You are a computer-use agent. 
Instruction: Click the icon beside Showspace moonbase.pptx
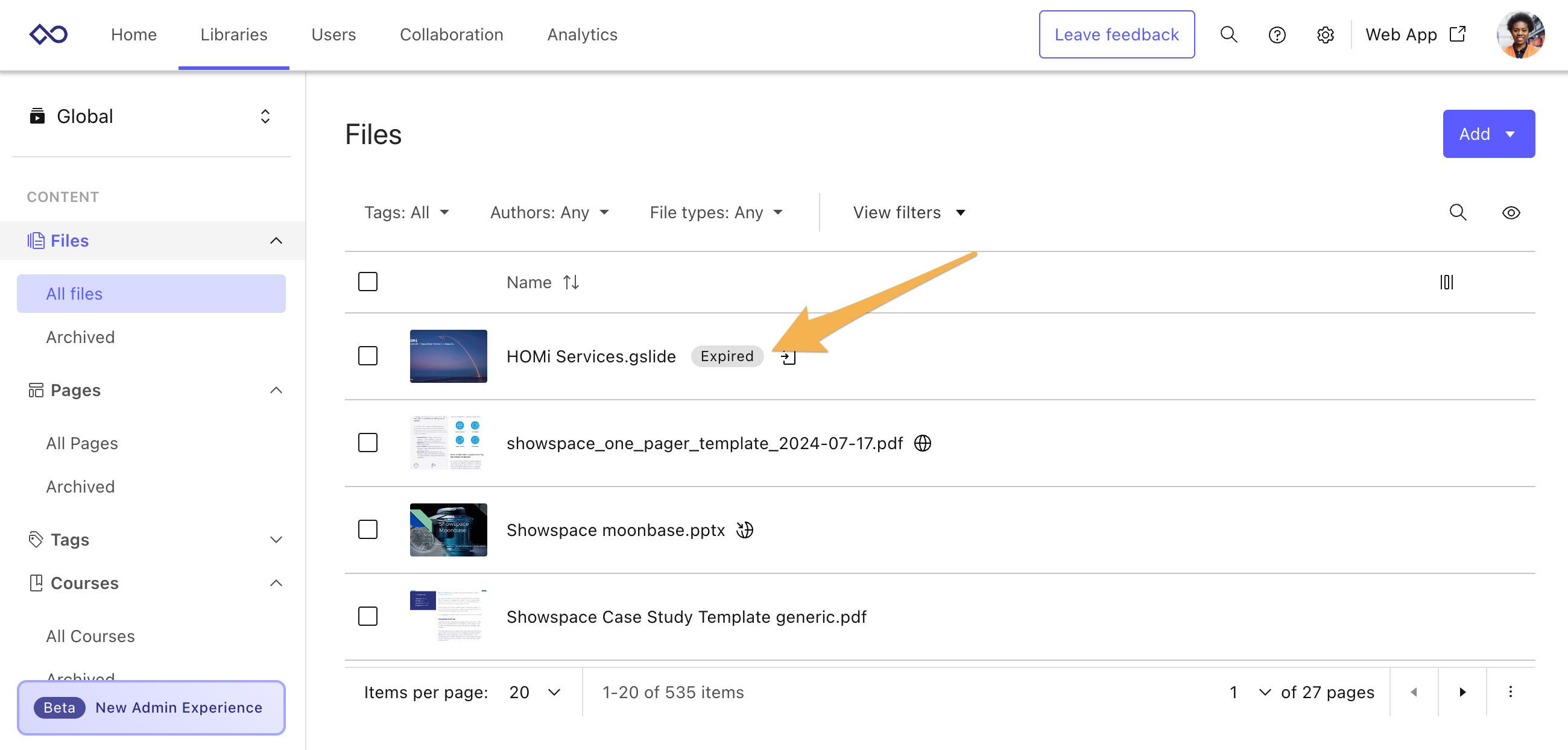(x=744, y=530)
